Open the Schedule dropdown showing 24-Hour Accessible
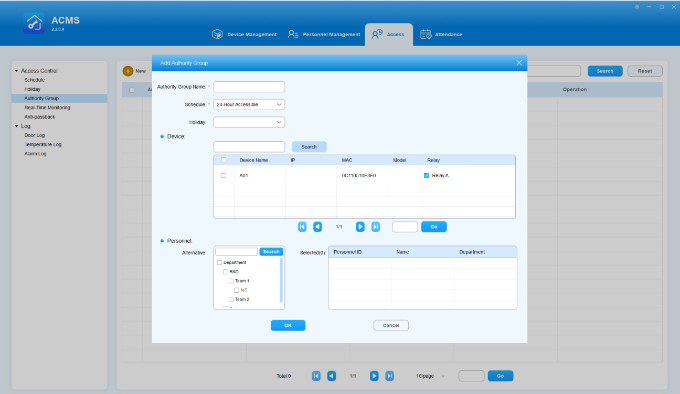 coord(249,104)
